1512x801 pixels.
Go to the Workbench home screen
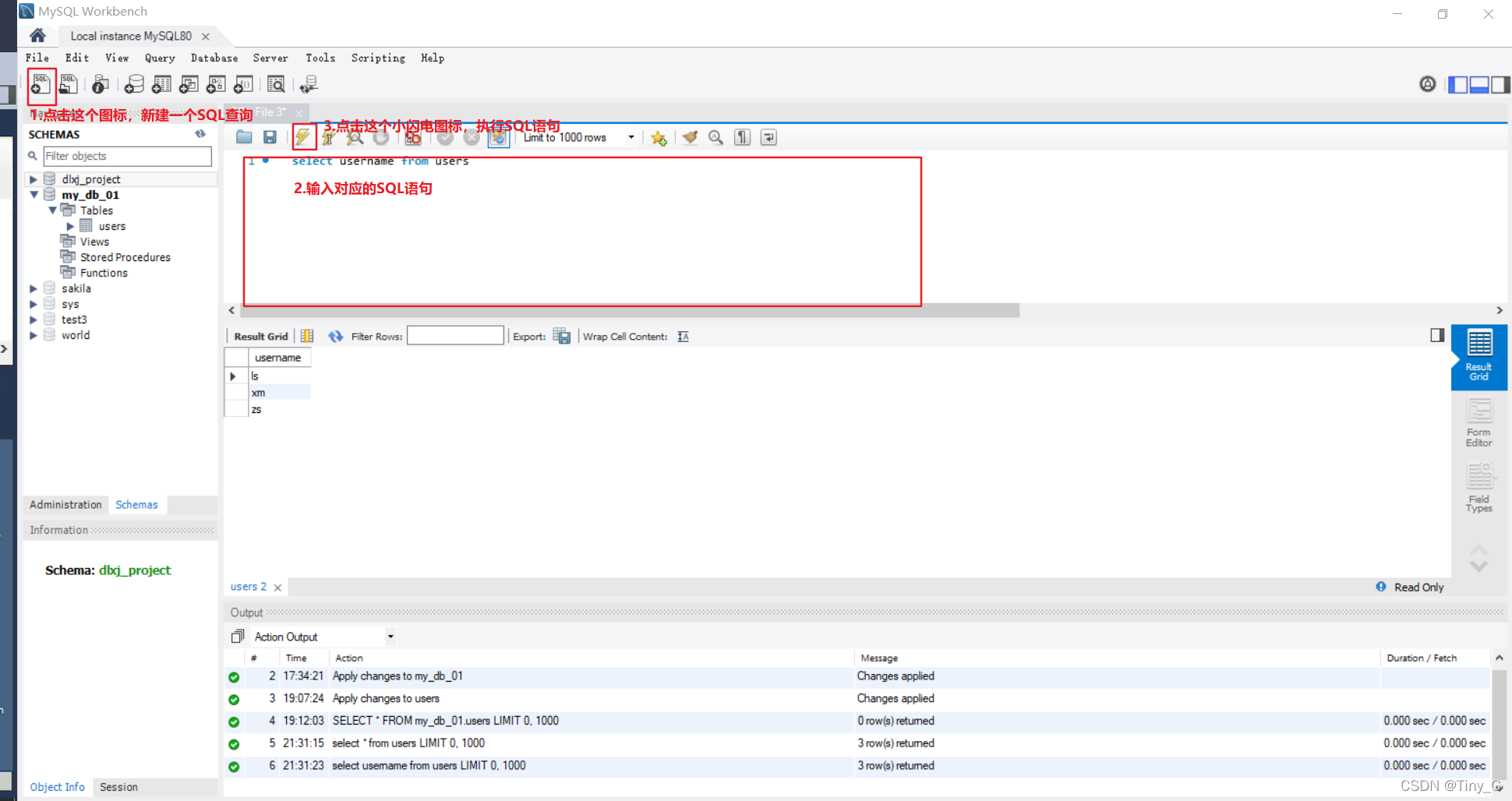point(37,36)
